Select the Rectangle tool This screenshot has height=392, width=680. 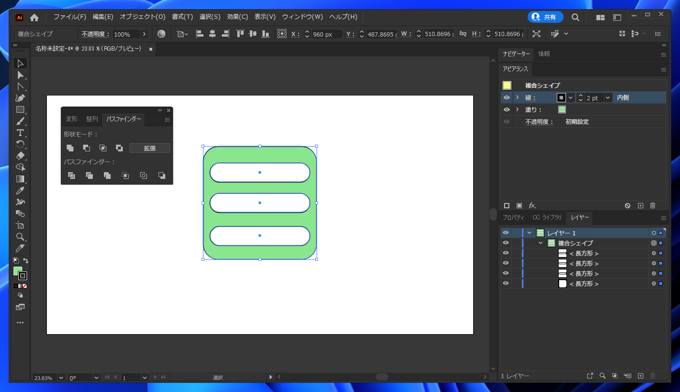coord(20,110)
